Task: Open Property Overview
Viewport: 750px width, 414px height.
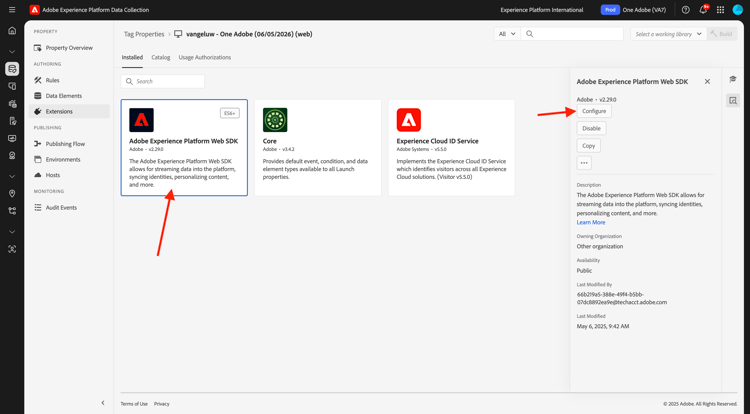Action: [69, 48]
